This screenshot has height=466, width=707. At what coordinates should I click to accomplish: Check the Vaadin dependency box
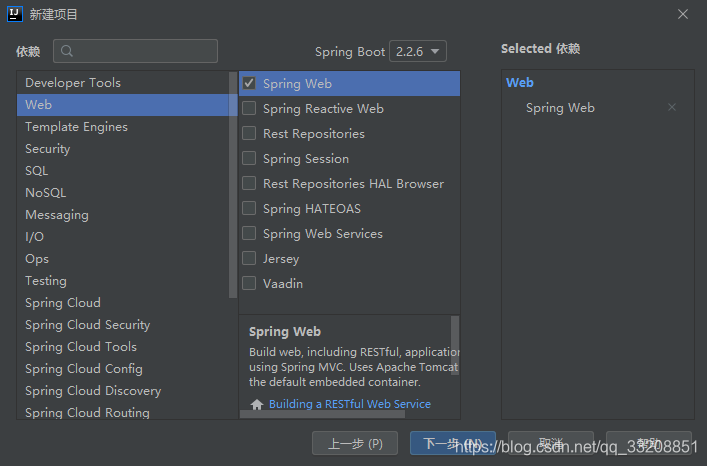click(249, 283)
